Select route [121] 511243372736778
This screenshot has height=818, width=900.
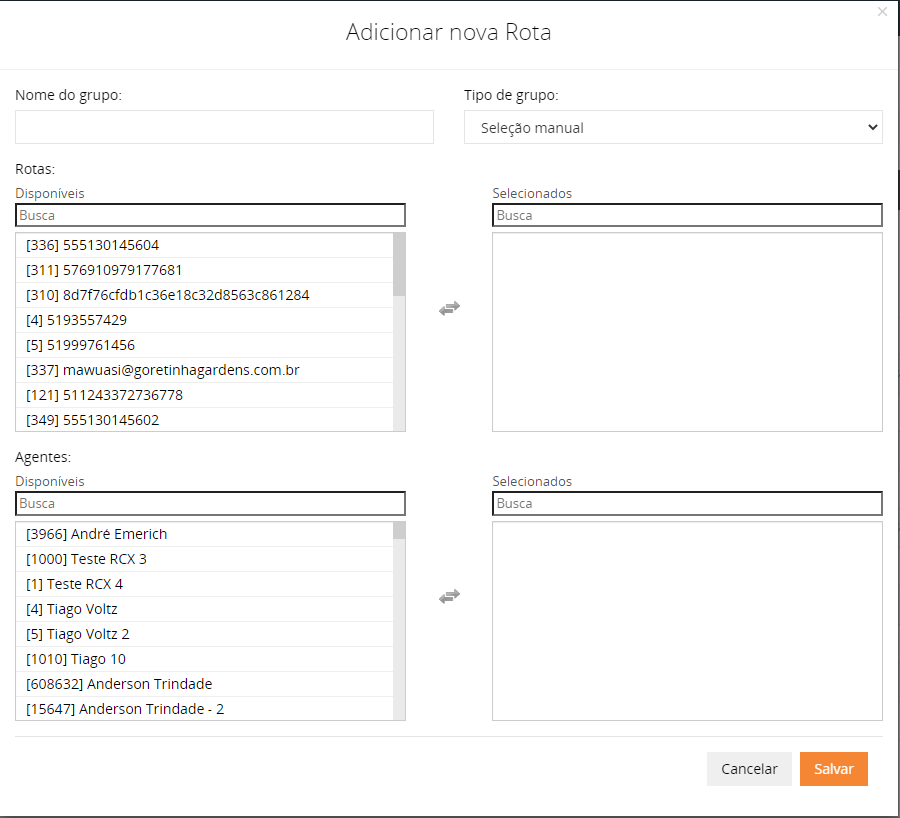click(x=204, y=395)
